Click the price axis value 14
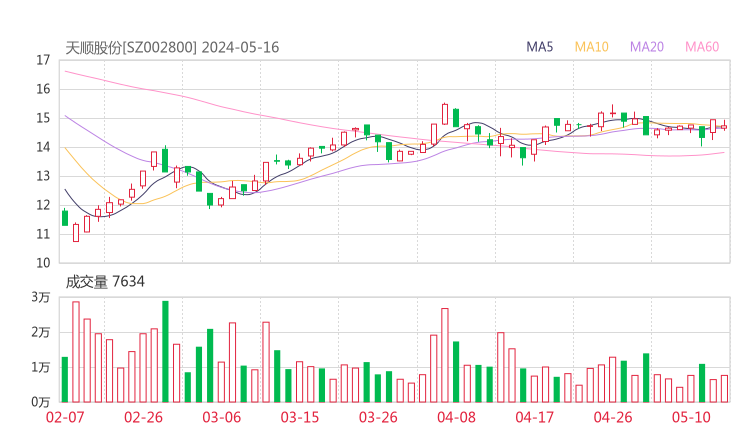Image resolution: width=740 pixels, height=440 pixels. [43, 147]
